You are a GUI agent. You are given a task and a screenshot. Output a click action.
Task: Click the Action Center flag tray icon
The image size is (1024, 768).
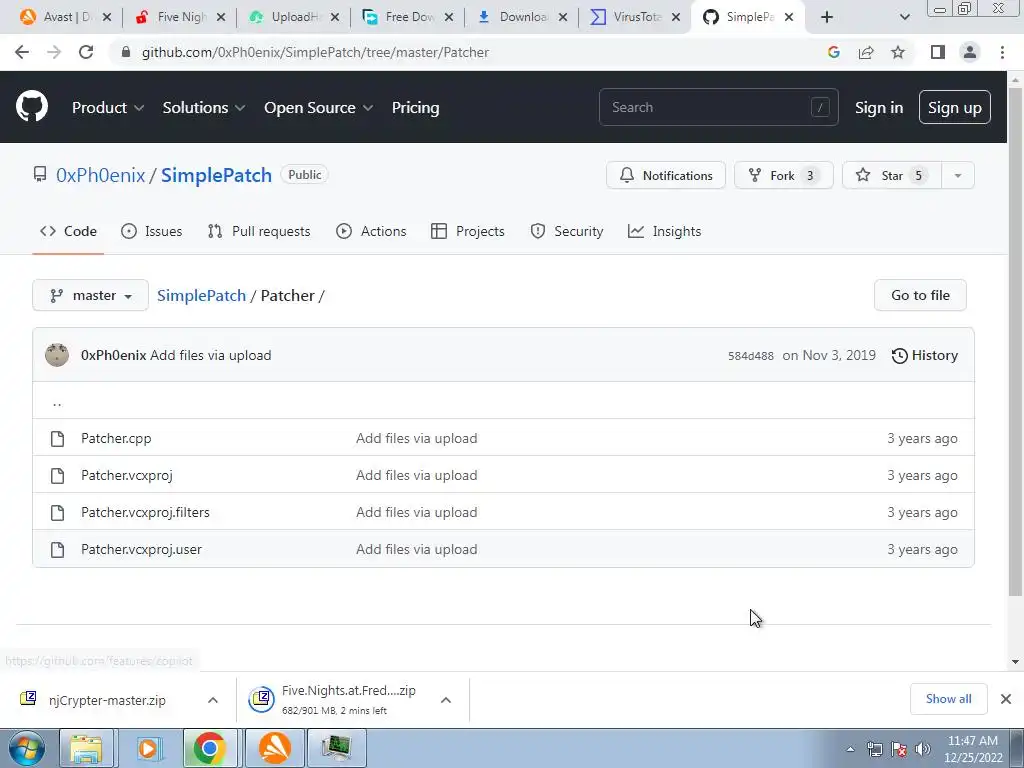[899, 749]
